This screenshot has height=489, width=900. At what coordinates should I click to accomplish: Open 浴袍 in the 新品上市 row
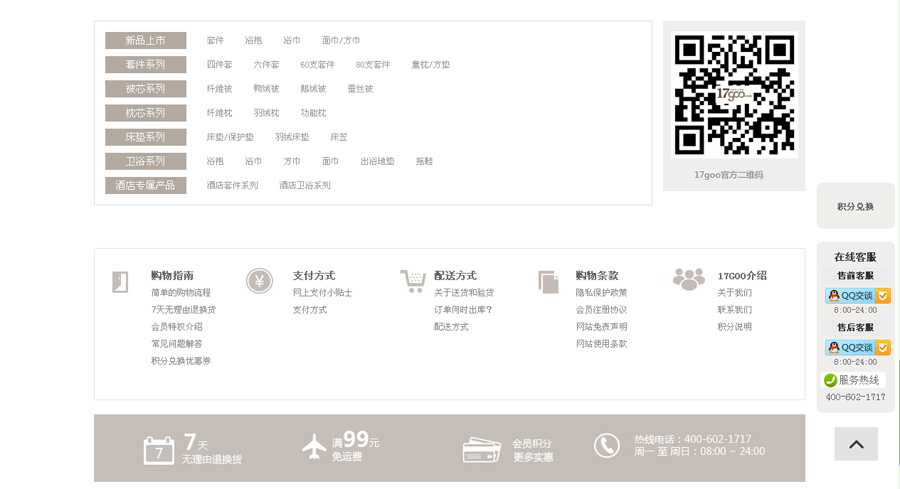[253, 40]
